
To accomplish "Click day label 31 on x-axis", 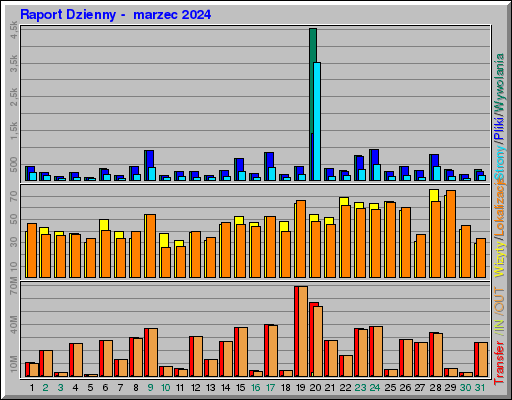I will point(480,388).
